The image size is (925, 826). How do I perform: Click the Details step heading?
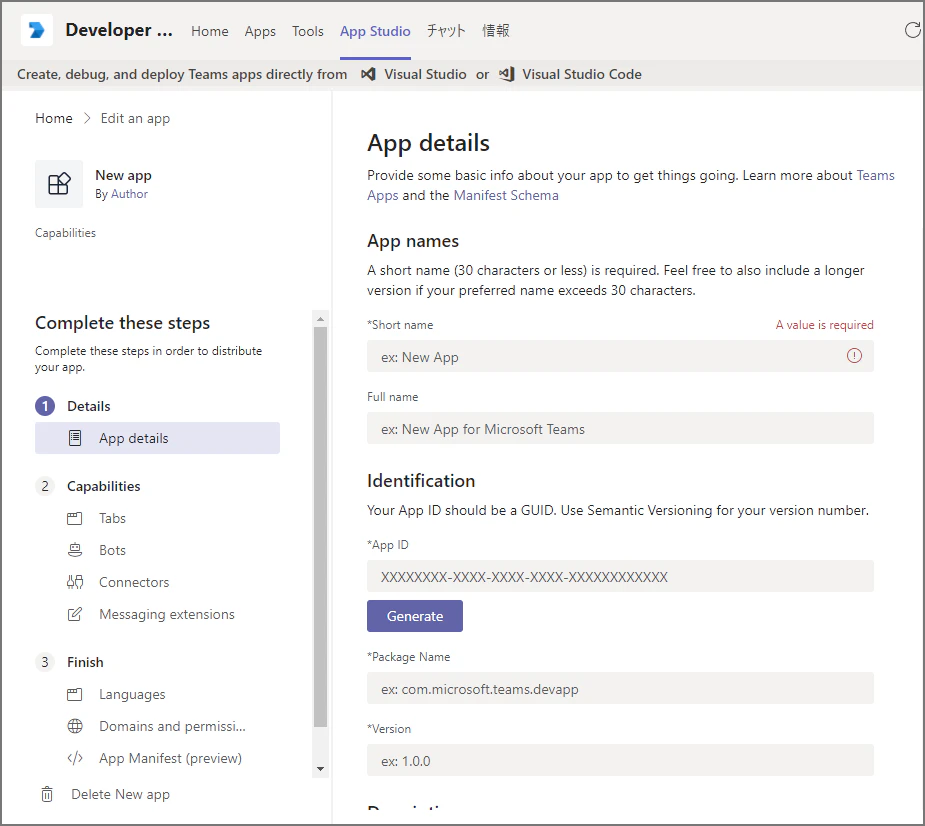[x=88, y=406]
